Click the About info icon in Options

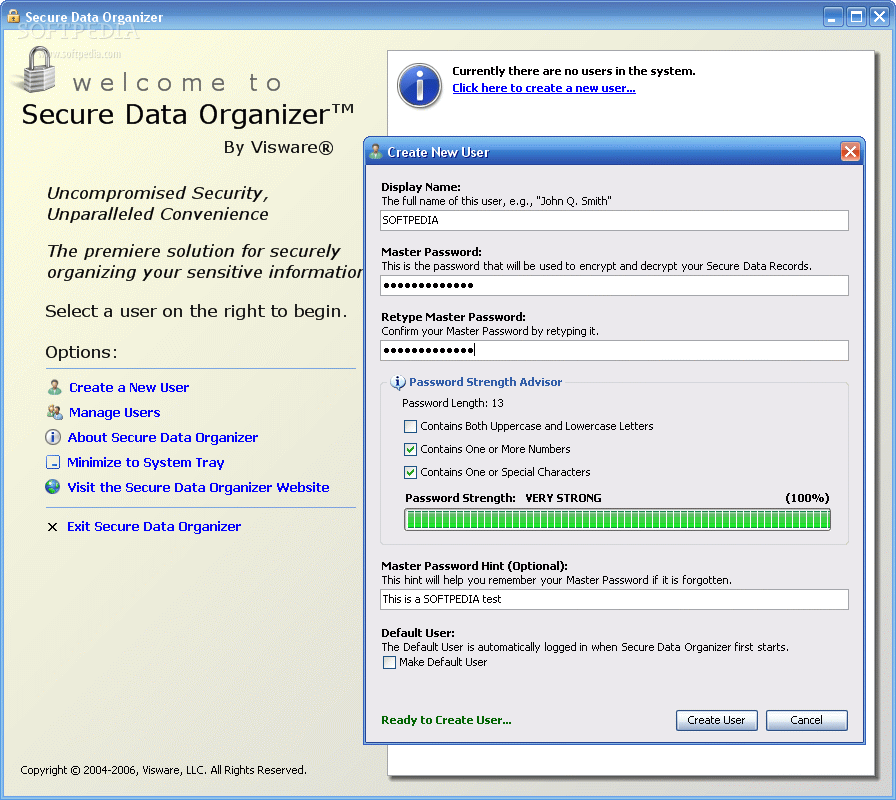53,437
